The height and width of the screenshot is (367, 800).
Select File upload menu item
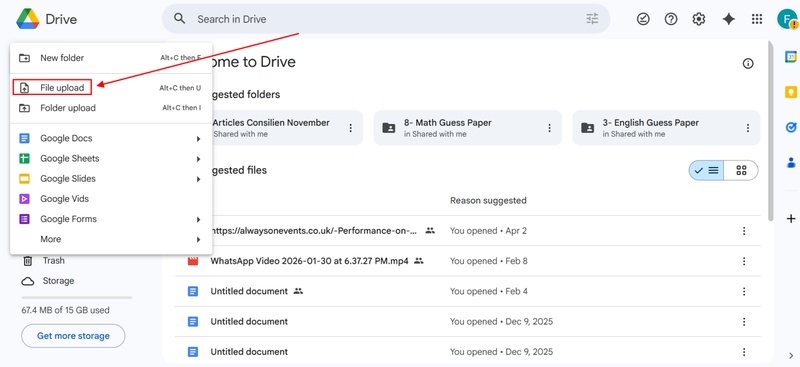coord(111,88)
